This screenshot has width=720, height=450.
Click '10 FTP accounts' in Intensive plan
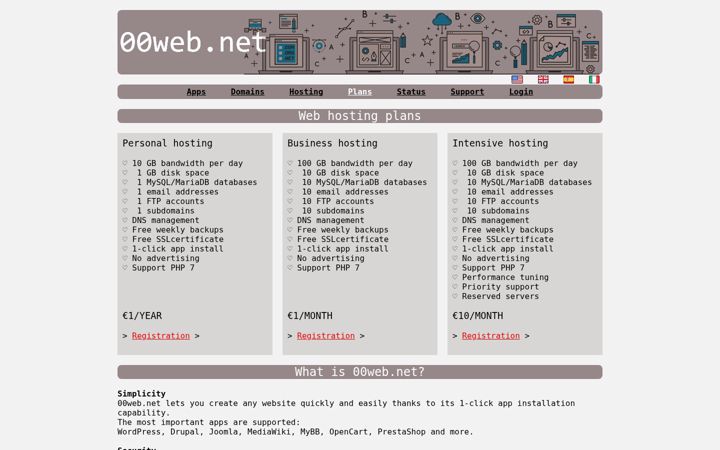point(503,201)
